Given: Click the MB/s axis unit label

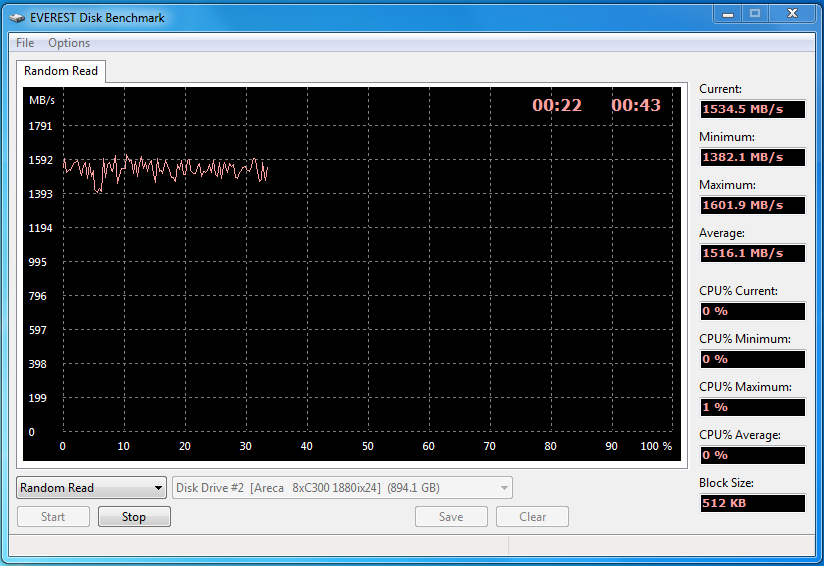Looking at the screenshot, I should [42, 100].
